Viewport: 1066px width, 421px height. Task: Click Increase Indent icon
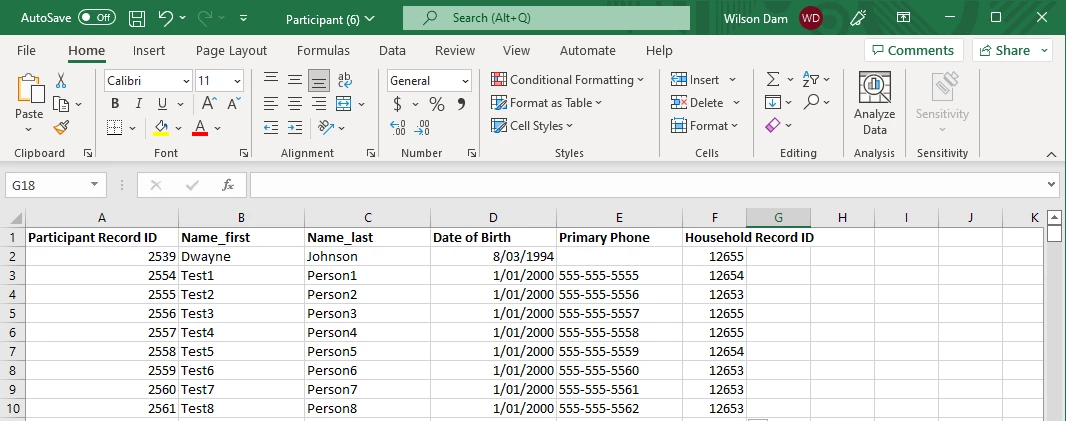pos(294,127)
